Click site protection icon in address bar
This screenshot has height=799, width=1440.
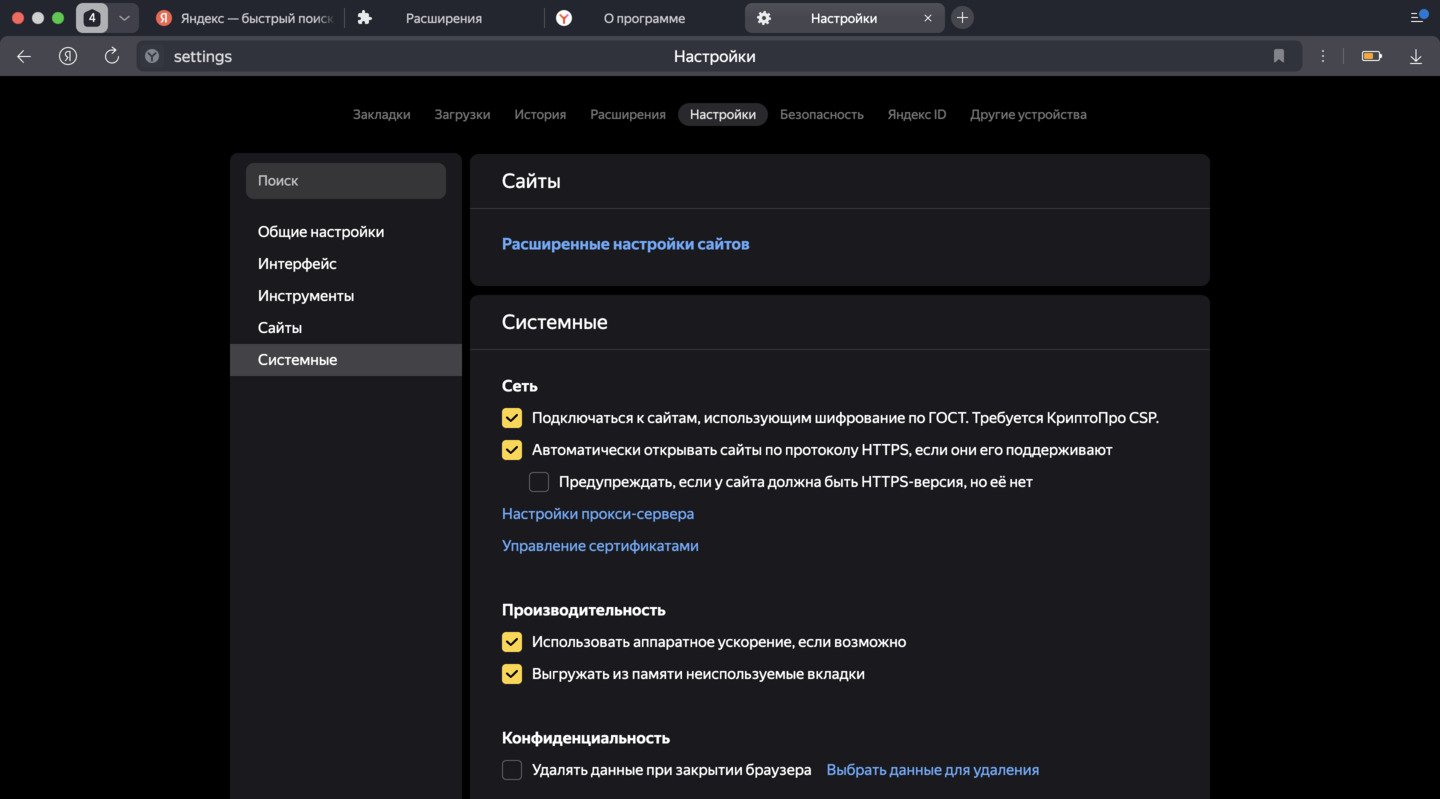click(x=152, y=57)
